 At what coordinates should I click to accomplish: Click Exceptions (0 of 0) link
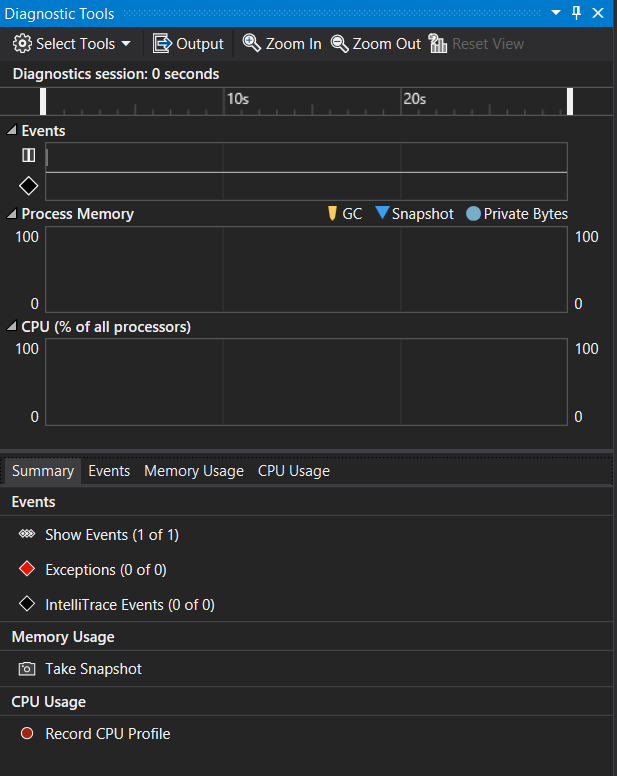106,570
